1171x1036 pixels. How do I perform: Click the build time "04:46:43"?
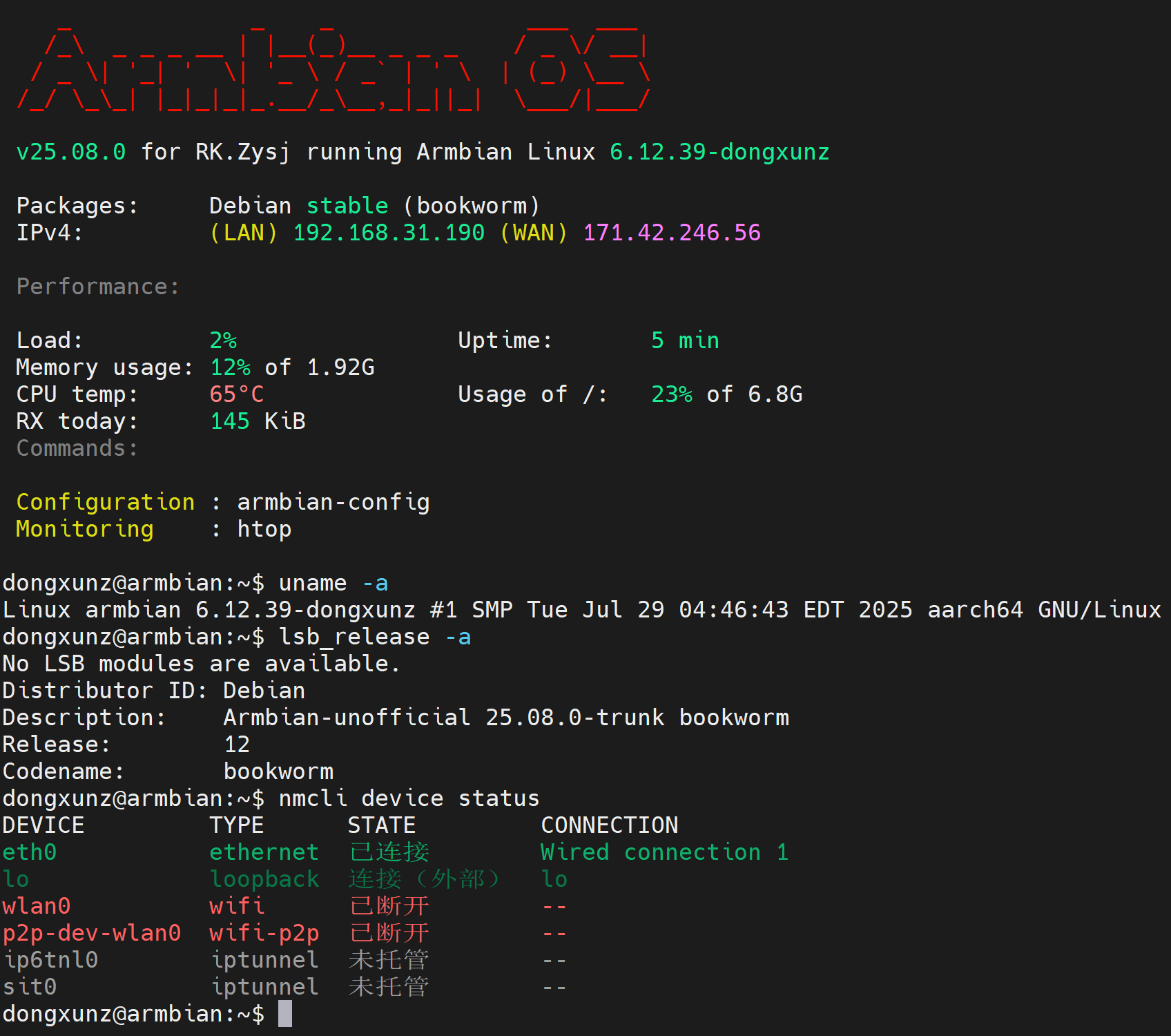point(734,610)
